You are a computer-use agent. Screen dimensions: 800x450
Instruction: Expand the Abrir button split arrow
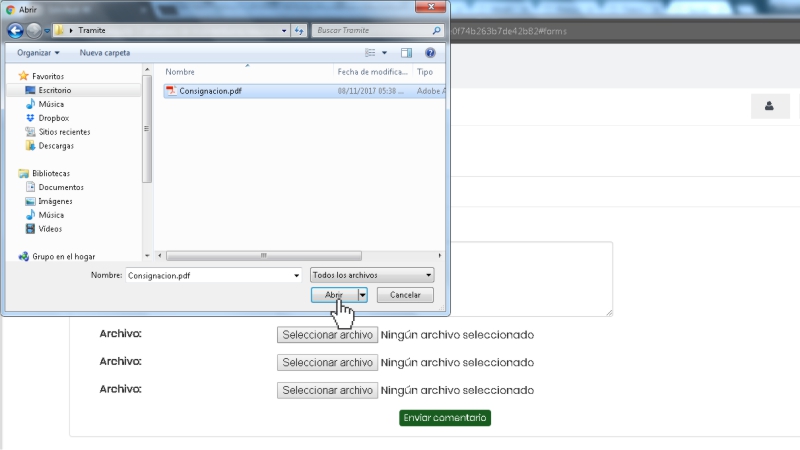[x=363, y=295]
